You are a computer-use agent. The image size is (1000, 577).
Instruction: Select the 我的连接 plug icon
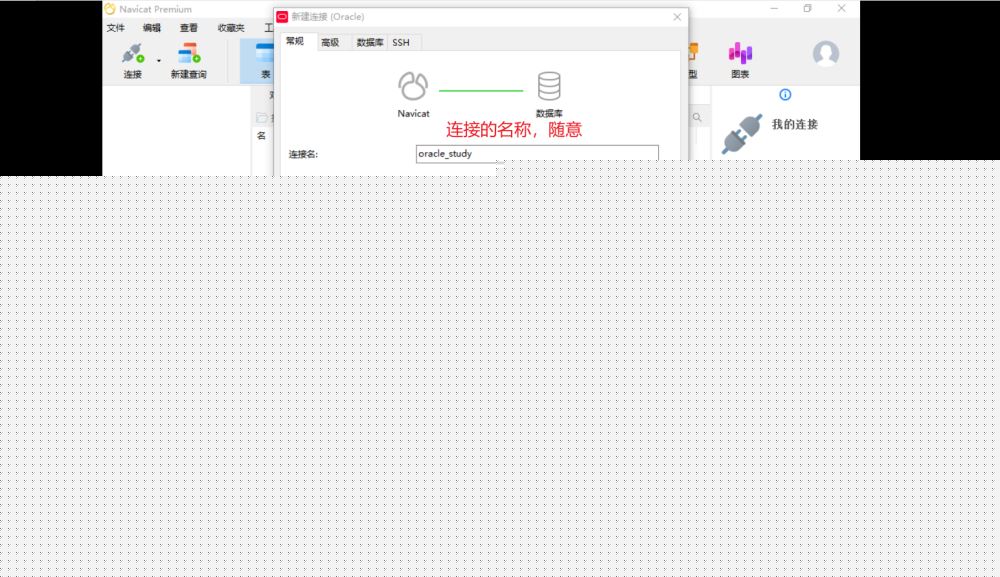(x=742, y=132)
